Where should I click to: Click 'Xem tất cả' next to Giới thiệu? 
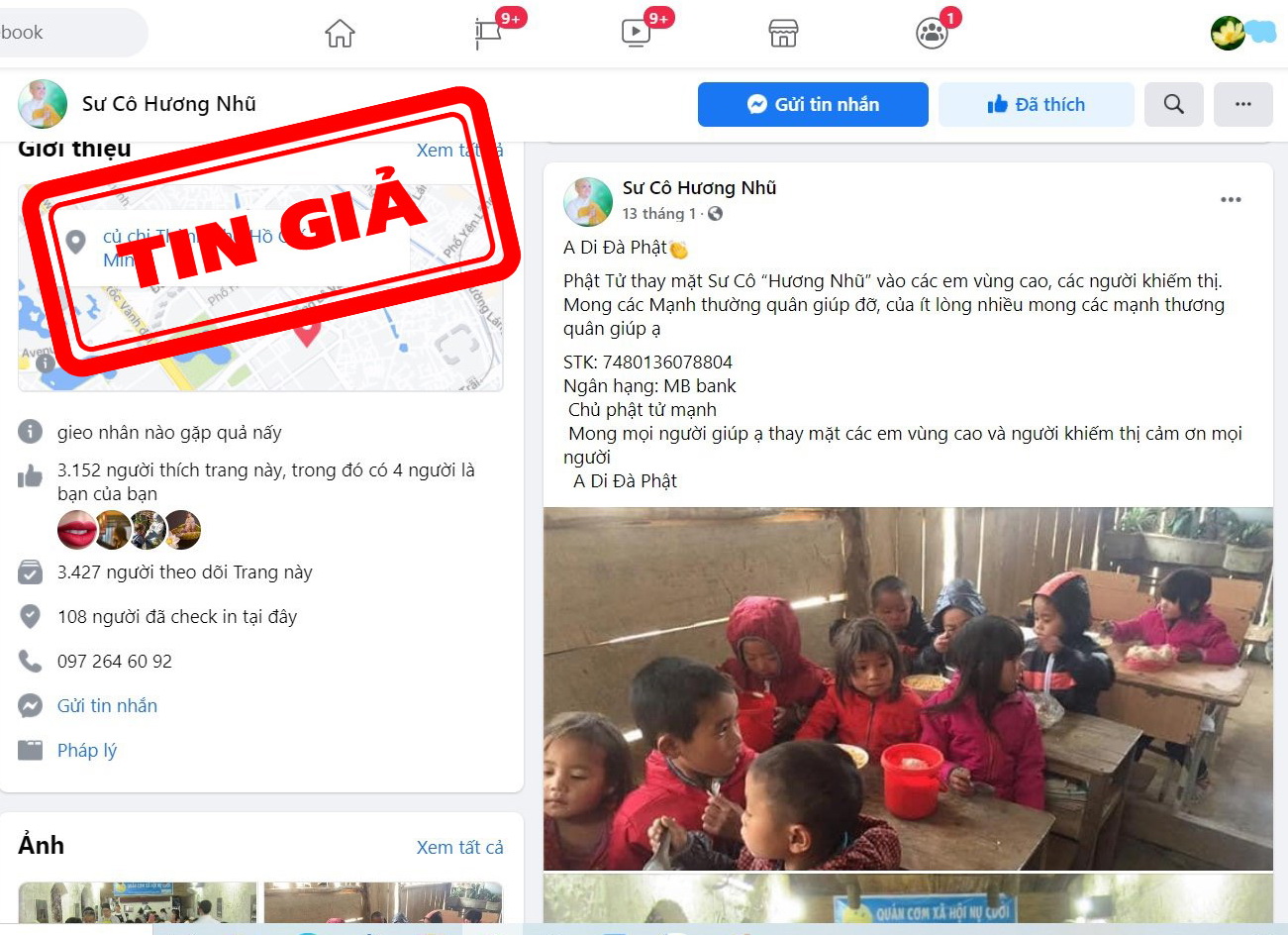459,150
